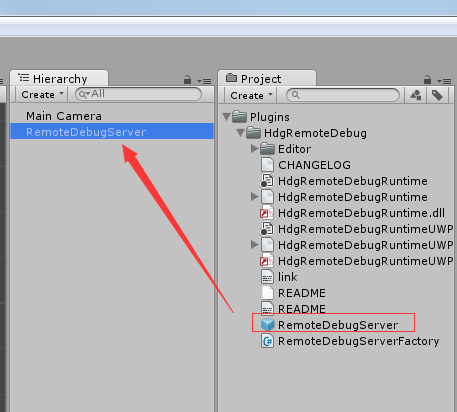The height and width of the screenshot is (412, 457).
Task: Expand the first HdgRemoteDebugRuntime file entry
Action: point(255,197)
